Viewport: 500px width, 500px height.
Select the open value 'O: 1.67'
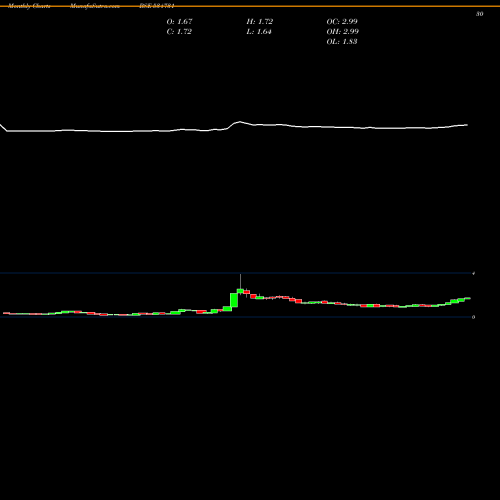179,22
